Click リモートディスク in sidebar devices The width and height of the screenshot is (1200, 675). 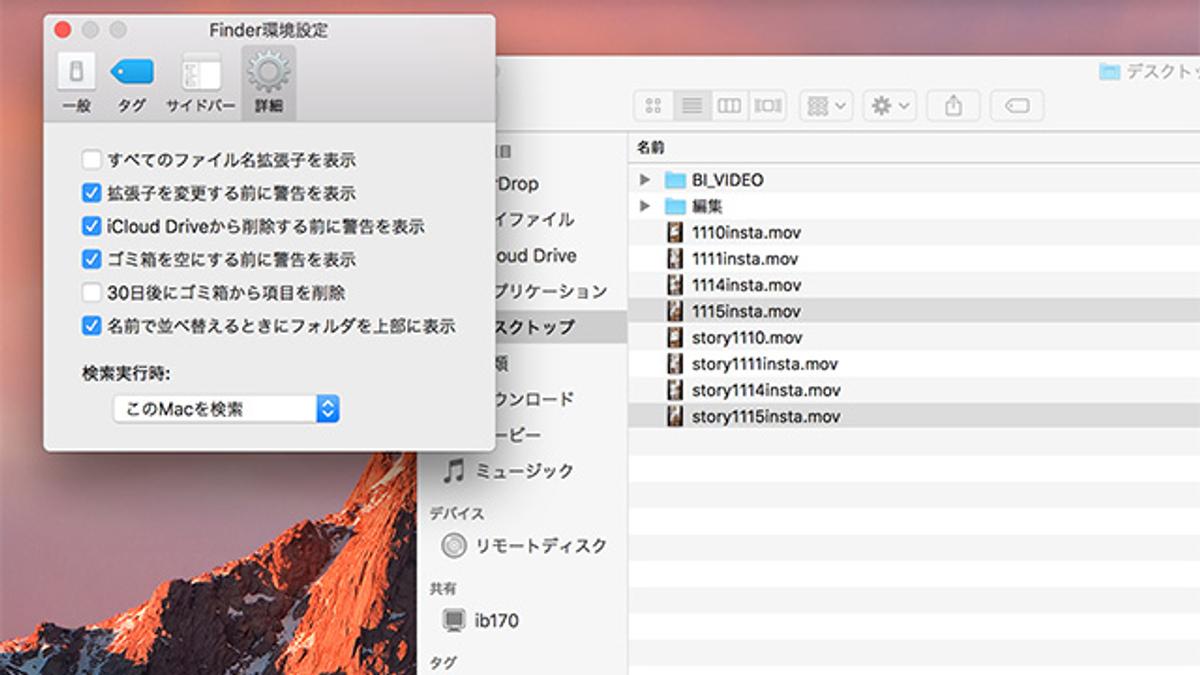pyautogui.click(x=540, y=546)
